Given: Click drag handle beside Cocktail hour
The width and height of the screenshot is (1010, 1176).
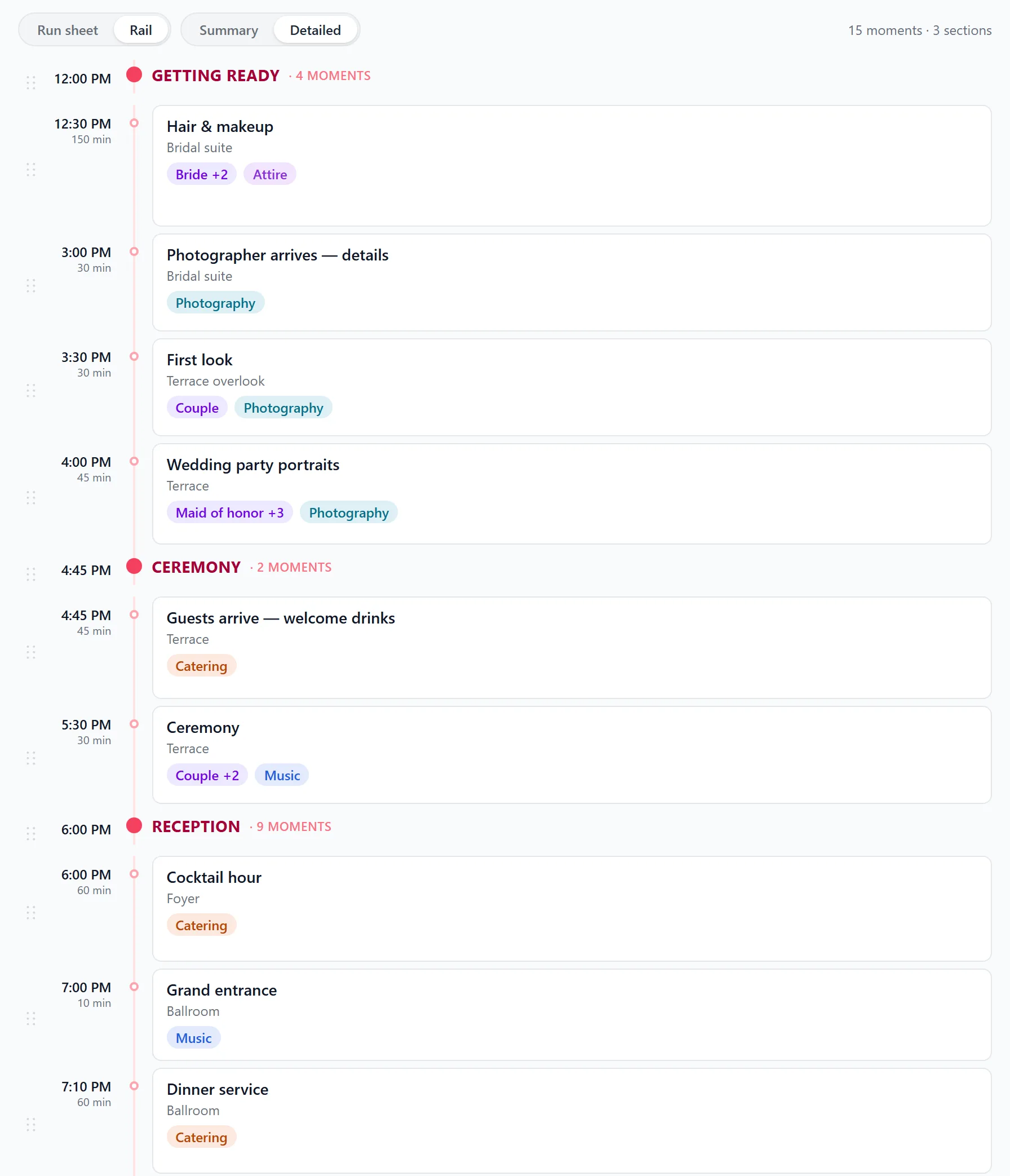Looking at the screenshot, I should pyautogui.click(x=30, y=913).
